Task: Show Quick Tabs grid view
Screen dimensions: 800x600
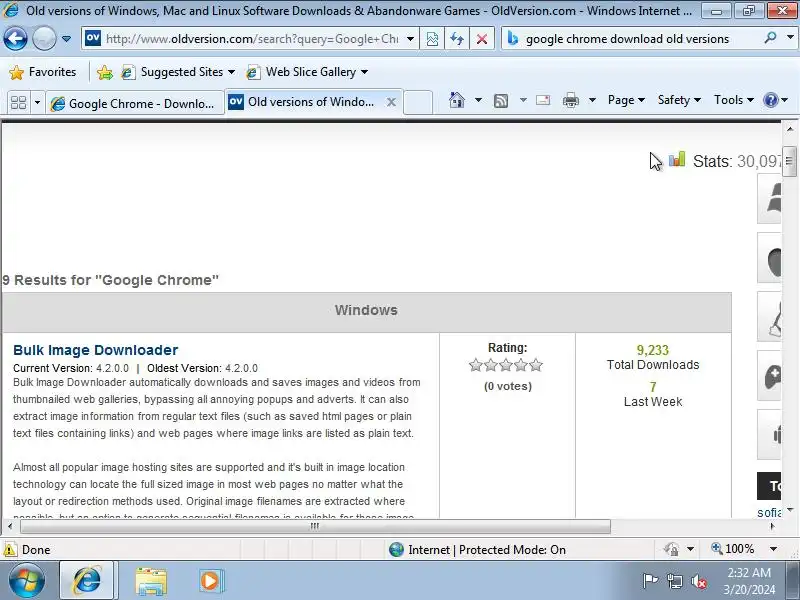Action: (x=18, y=103)
